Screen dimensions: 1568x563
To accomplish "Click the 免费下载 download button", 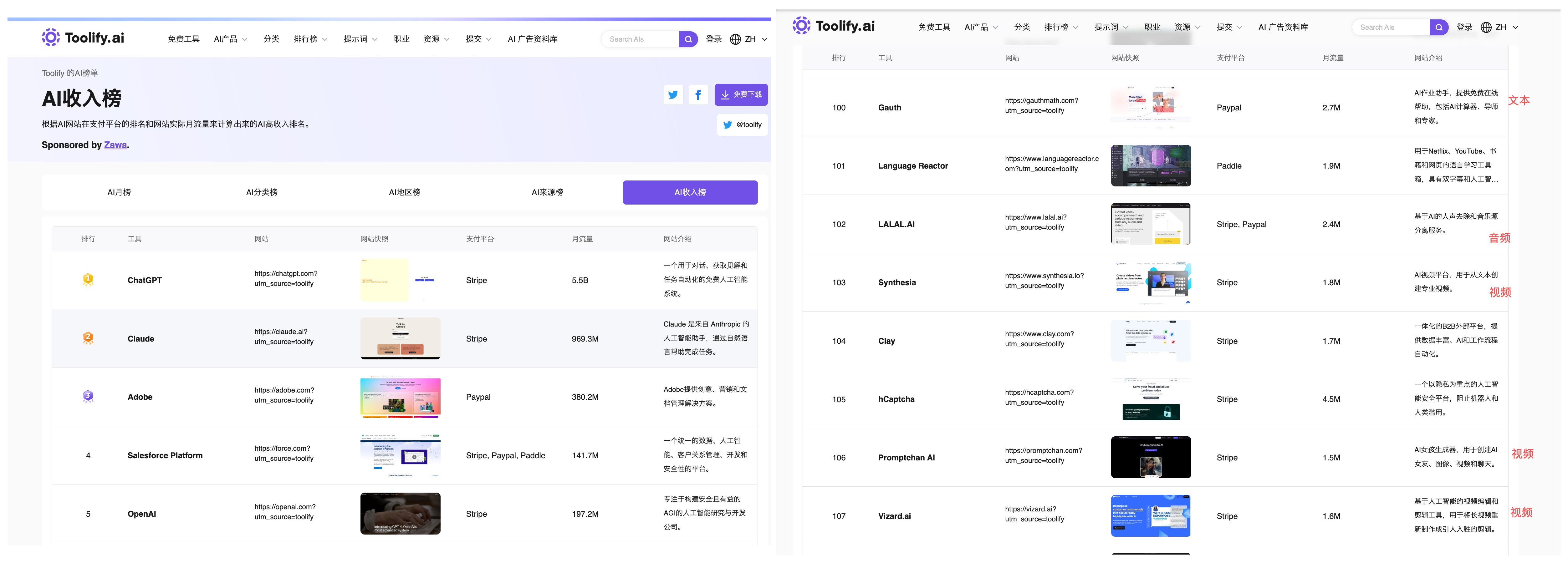I will tap(741, 94).
